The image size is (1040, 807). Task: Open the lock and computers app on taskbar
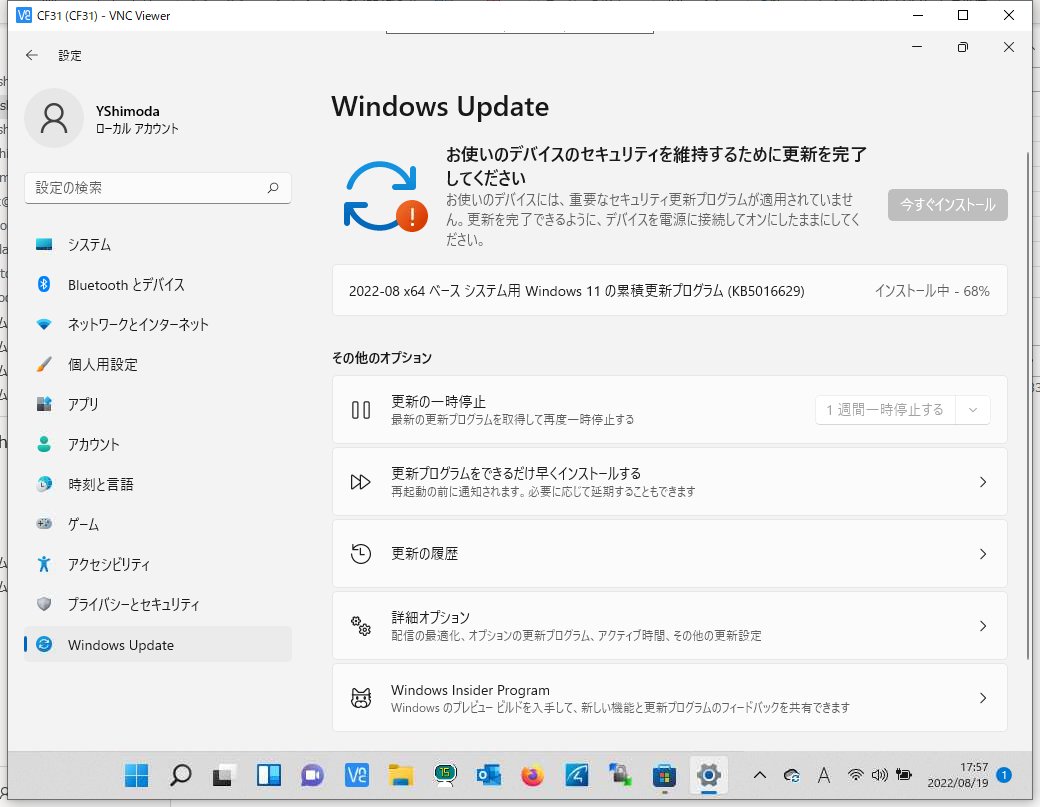pos(621,775)
